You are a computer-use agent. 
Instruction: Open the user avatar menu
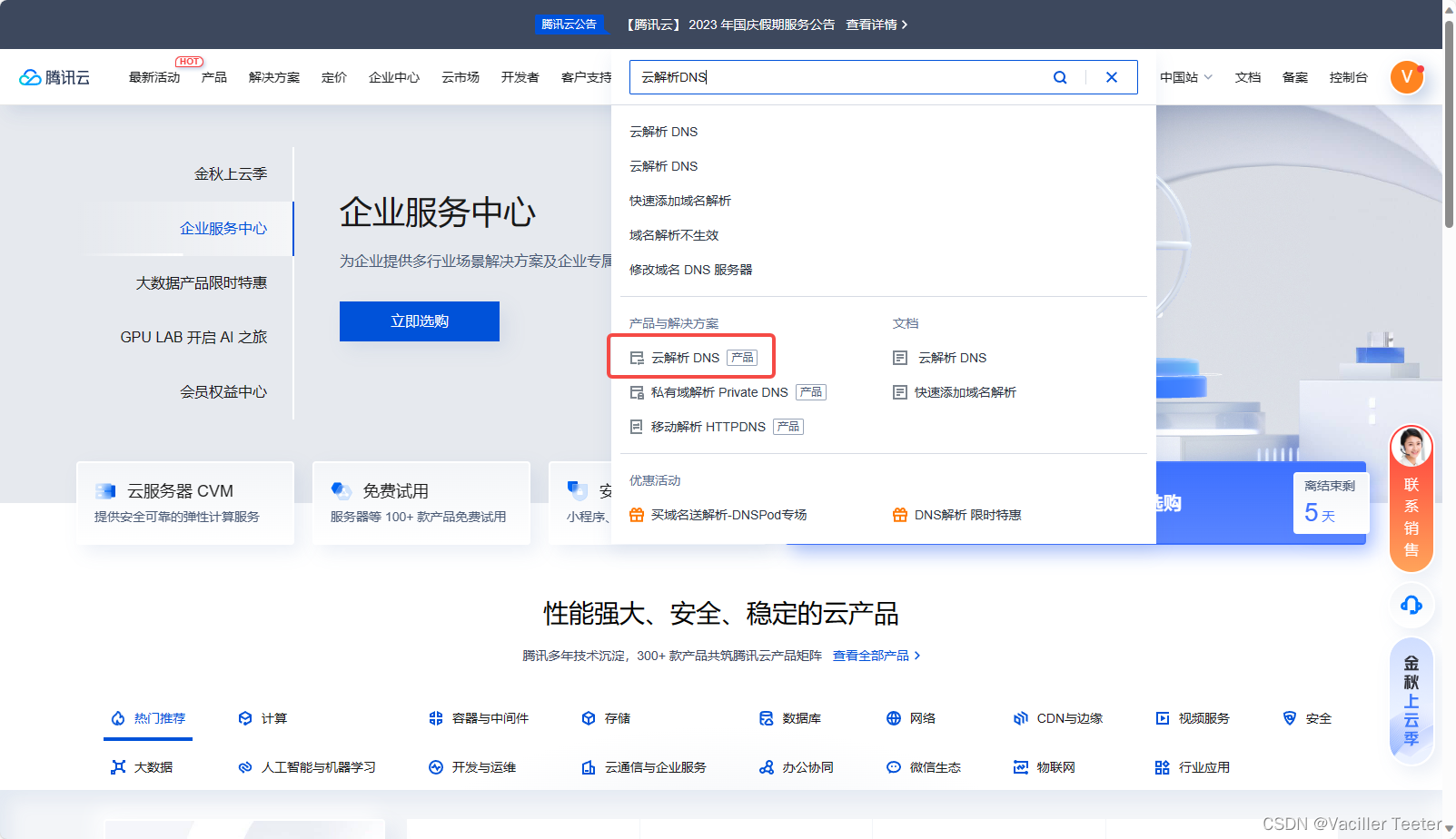point(1407,77)
